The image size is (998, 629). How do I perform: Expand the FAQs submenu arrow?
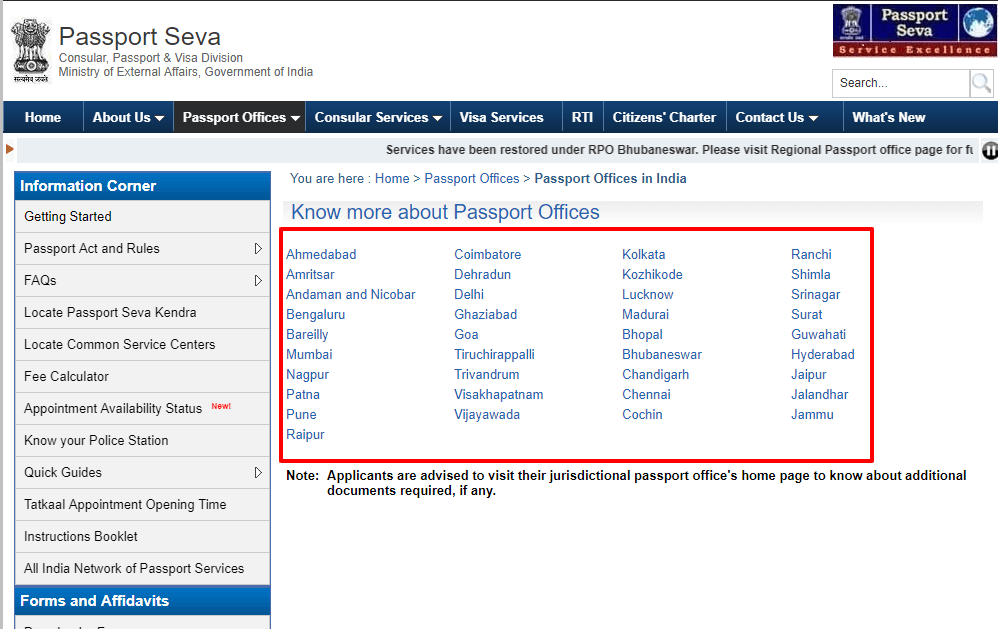[x=258, y=280]
